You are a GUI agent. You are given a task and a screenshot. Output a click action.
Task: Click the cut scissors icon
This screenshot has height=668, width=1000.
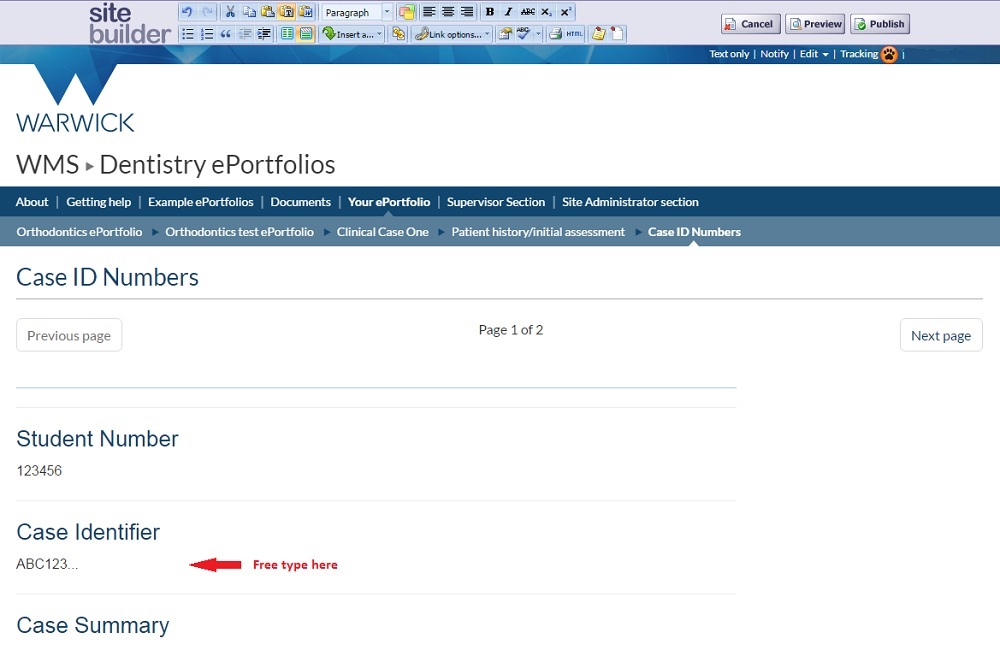click(230, 12)
